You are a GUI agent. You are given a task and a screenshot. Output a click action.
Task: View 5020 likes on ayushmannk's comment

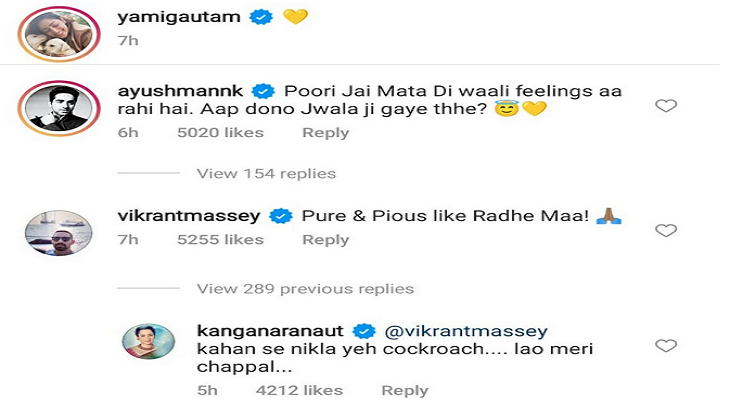(x=220, y=133)
